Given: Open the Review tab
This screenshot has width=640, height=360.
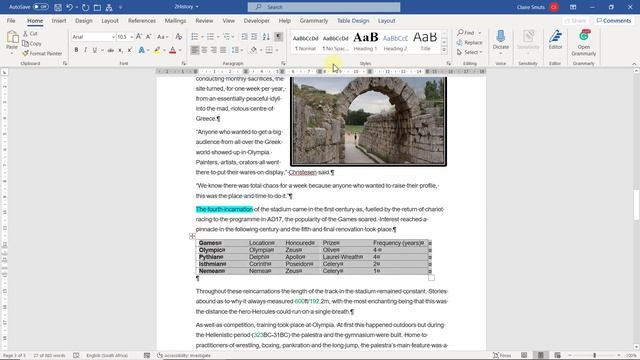Looking at the screenshot, I should [x=204, y=20].
